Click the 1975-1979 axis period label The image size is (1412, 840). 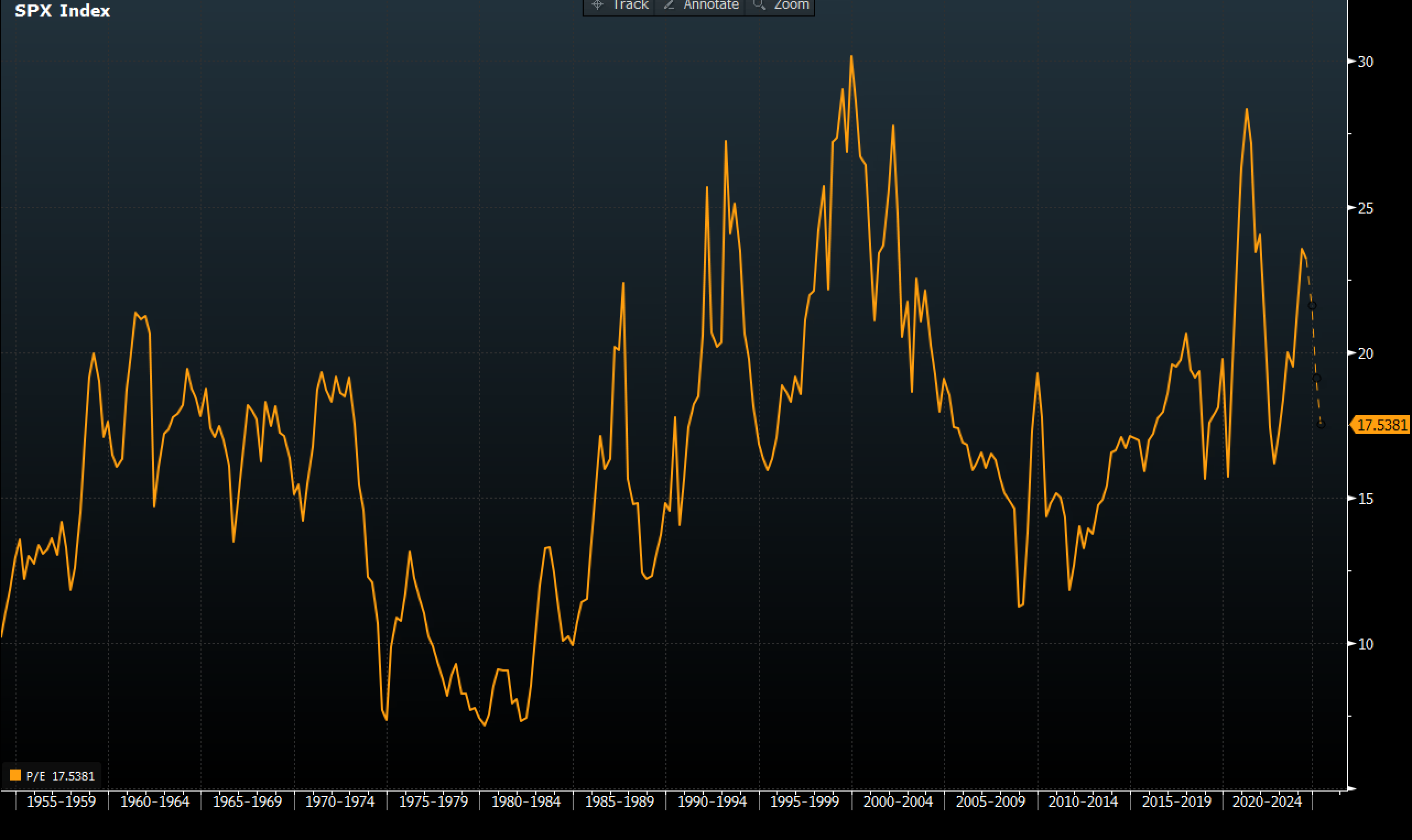tap(433, 801)
